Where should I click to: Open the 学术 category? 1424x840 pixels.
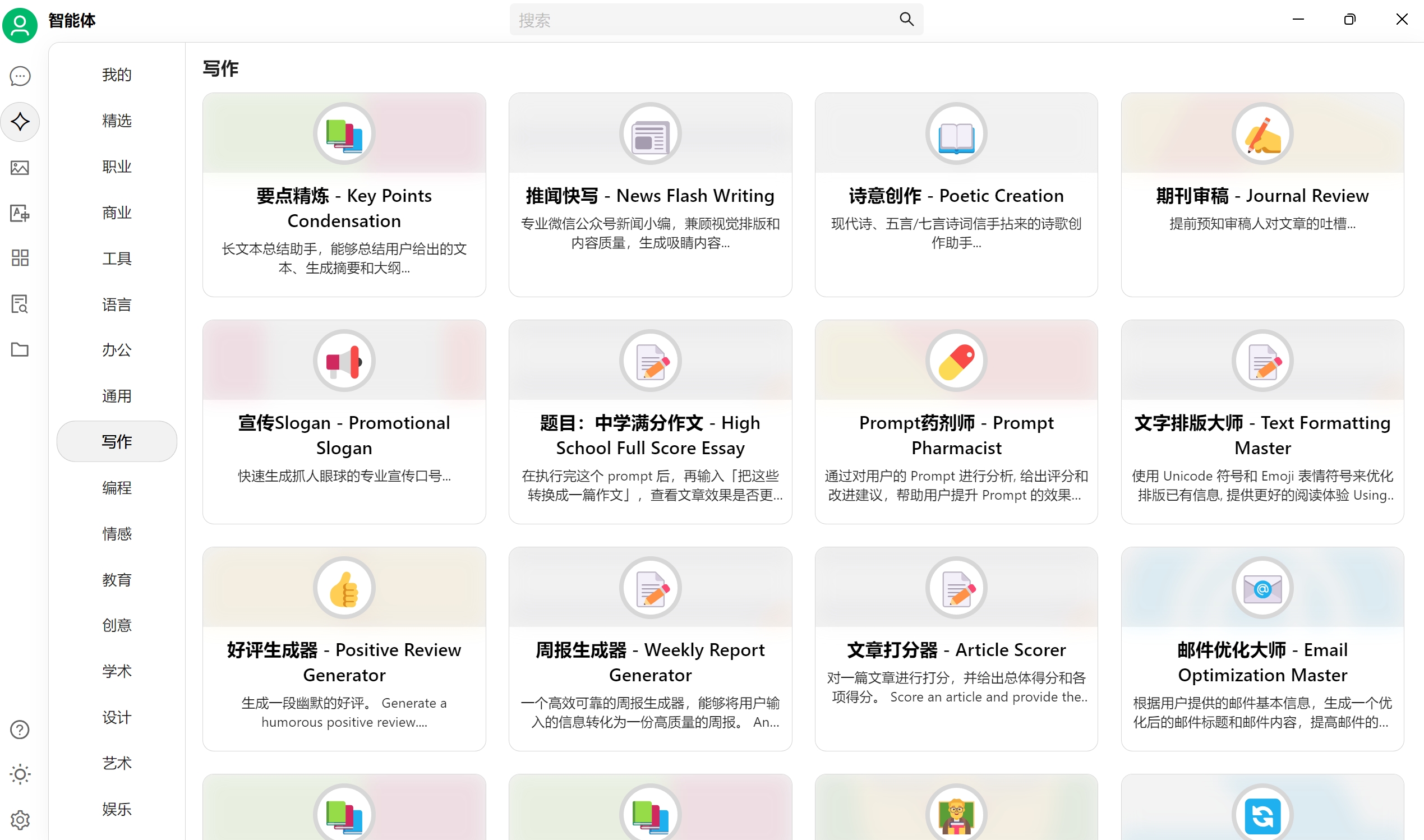(x=117, y=671)
